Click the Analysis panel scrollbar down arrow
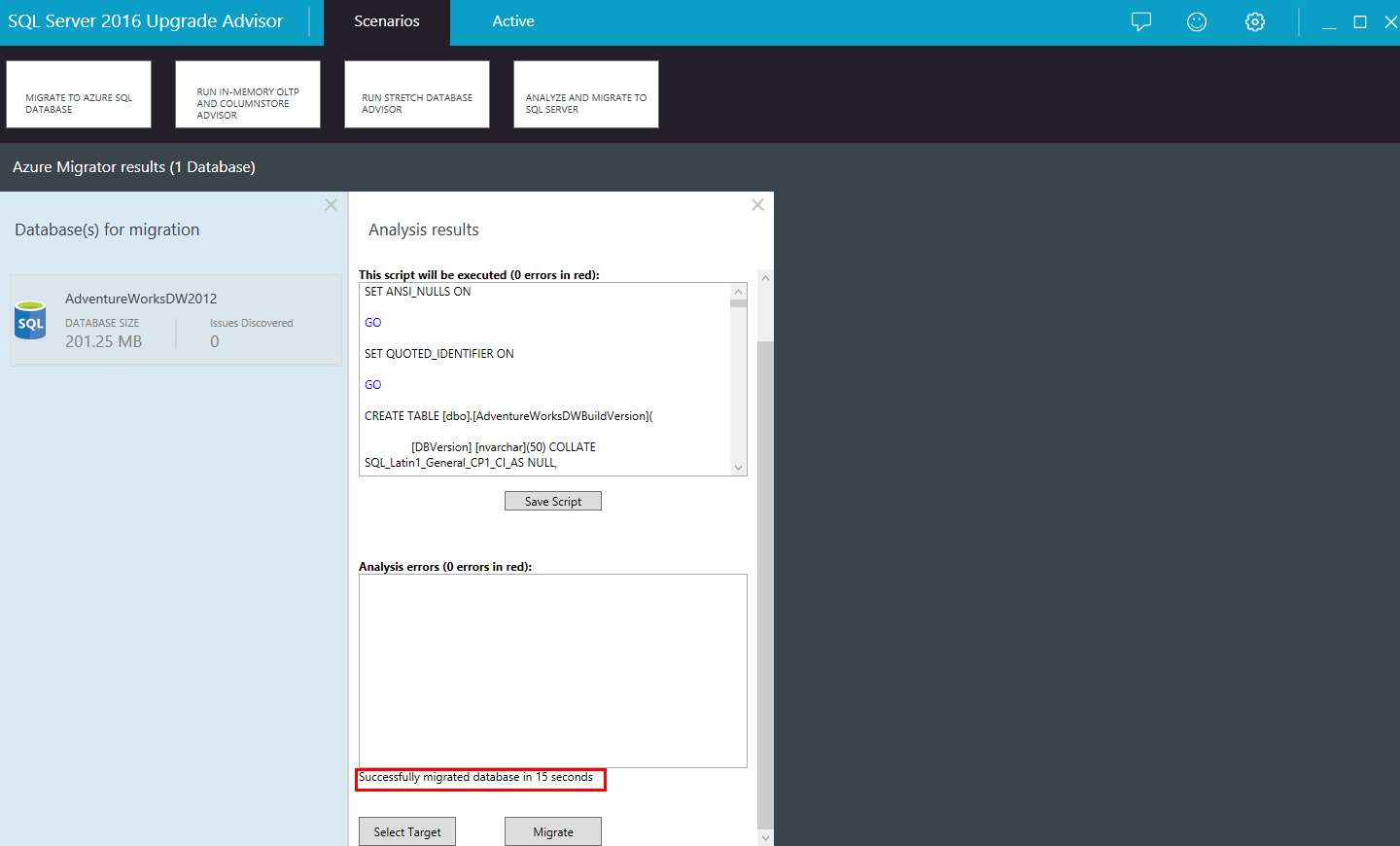The image size is (1400, 846). [766, 837]
